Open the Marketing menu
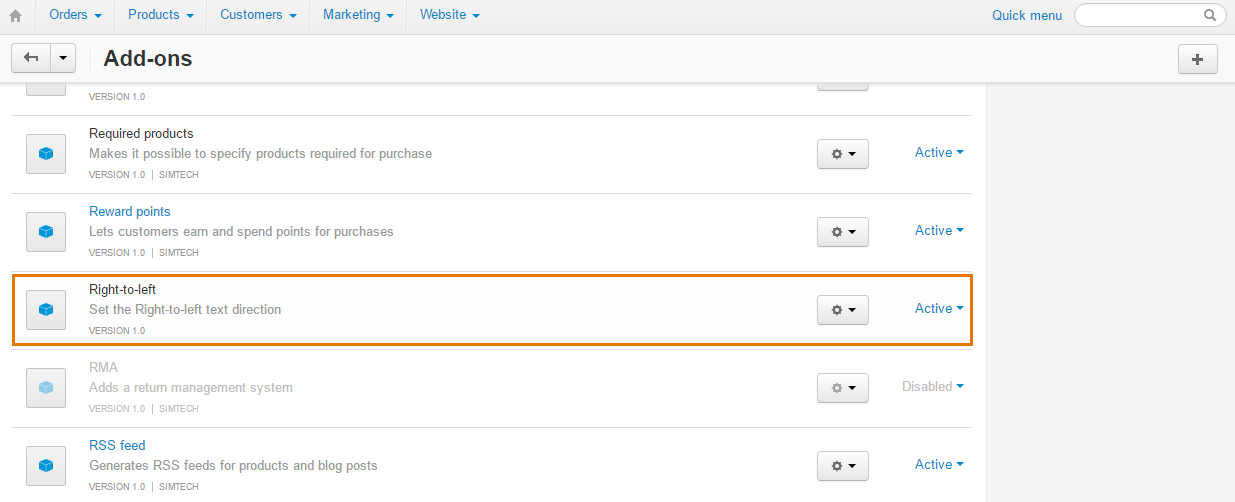This screenshot has width=1235, height=502. pos(358,15)
